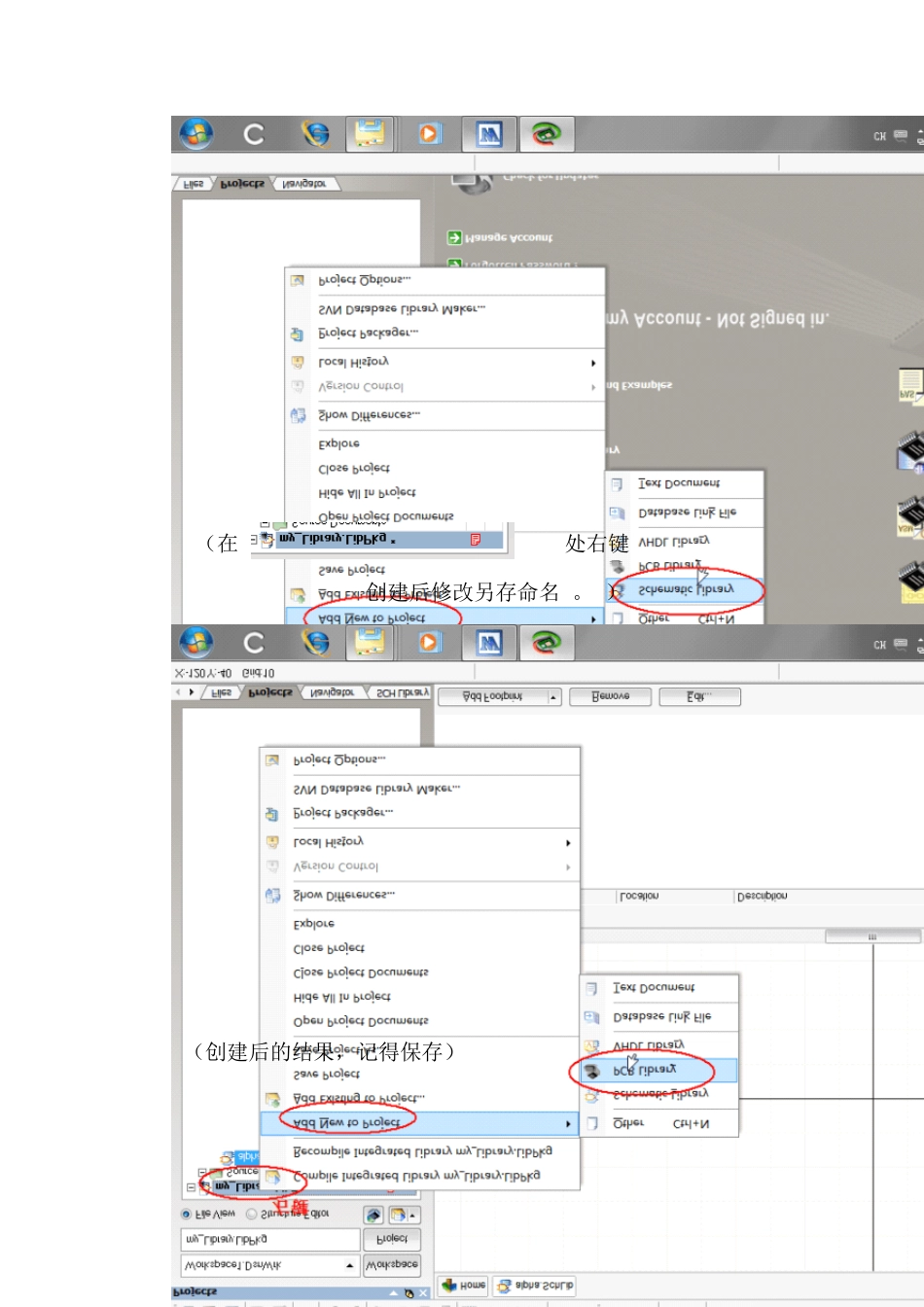Expand the Local History submenu arrow in the lower menu
Screen dimensions: 924x1307
point(568,843)
